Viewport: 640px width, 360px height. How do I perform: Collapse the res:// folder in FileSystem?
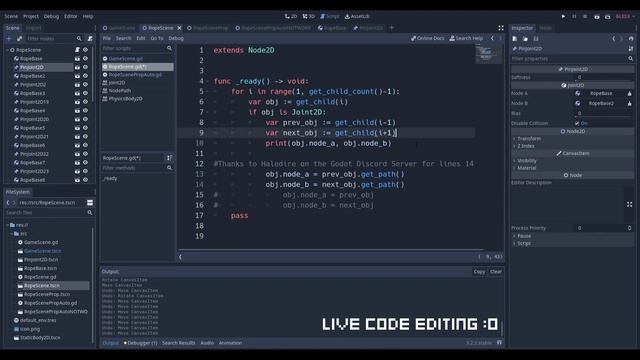7,225
